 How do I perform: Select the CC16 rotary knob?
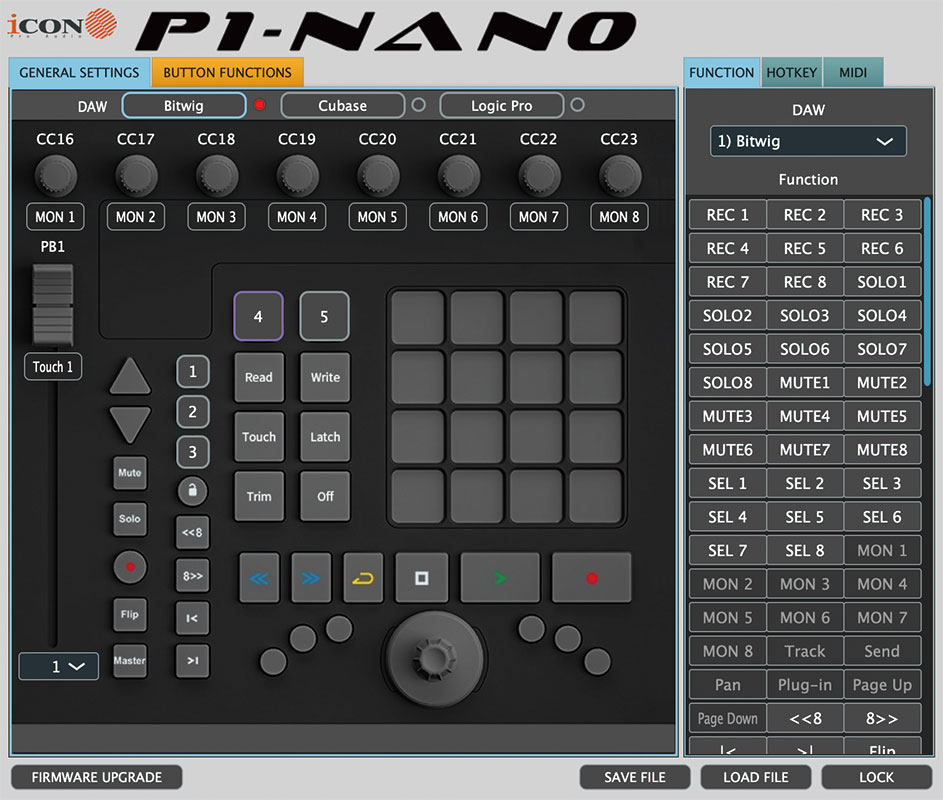56,176
